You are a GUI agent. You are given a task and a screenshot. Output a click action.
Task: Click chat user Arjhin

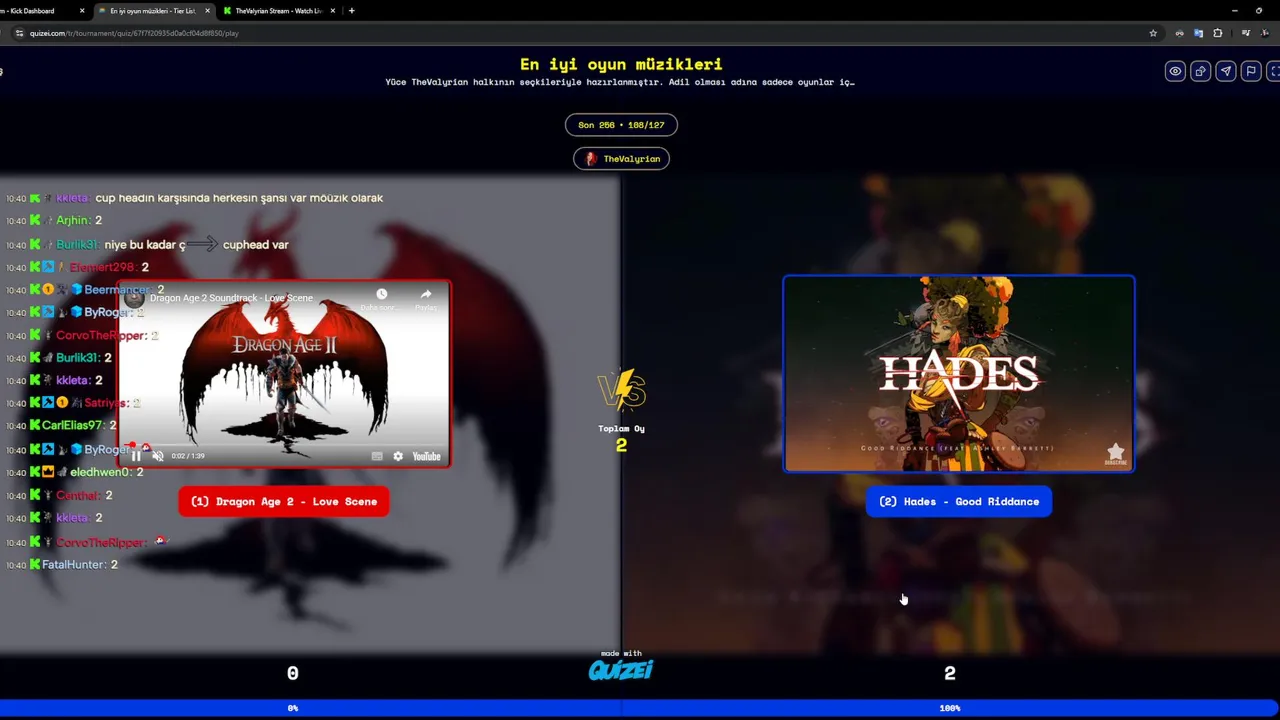[72, 220]
